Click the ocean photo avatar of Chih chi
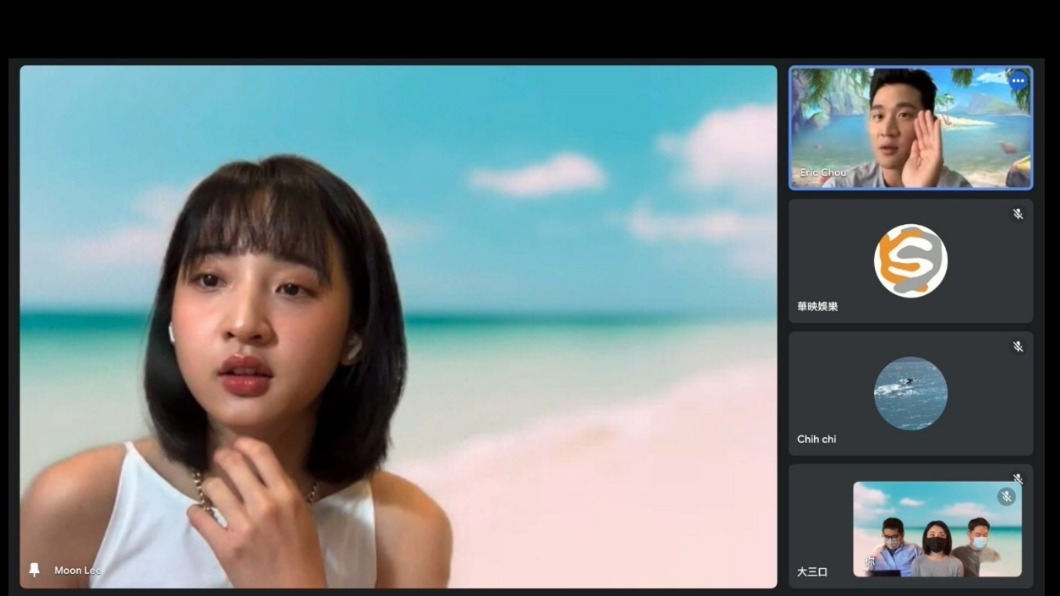The image size is (1060, 596). [911, 393]
